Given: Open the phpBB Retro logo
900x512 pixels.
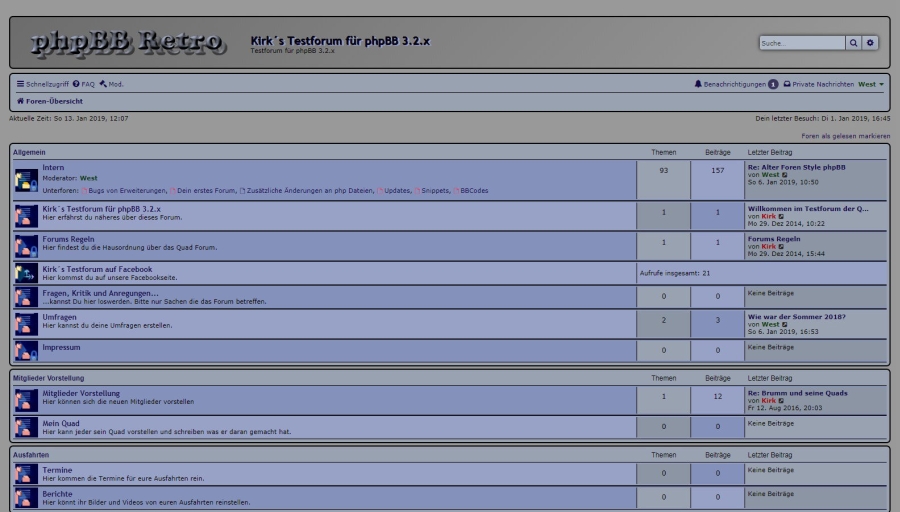Looking at the screenshot, I should pyautogui.click(x=127, y=42).
